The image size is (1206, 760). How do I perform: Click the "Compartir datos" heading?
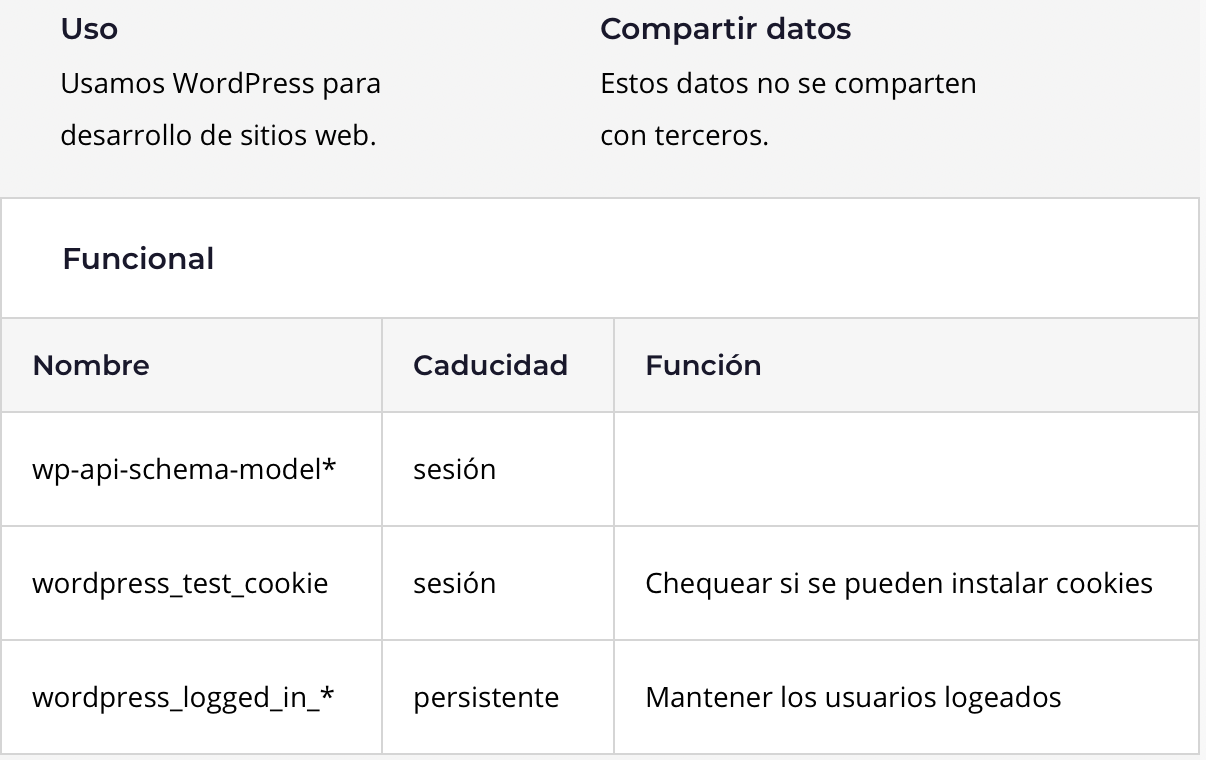725,30
